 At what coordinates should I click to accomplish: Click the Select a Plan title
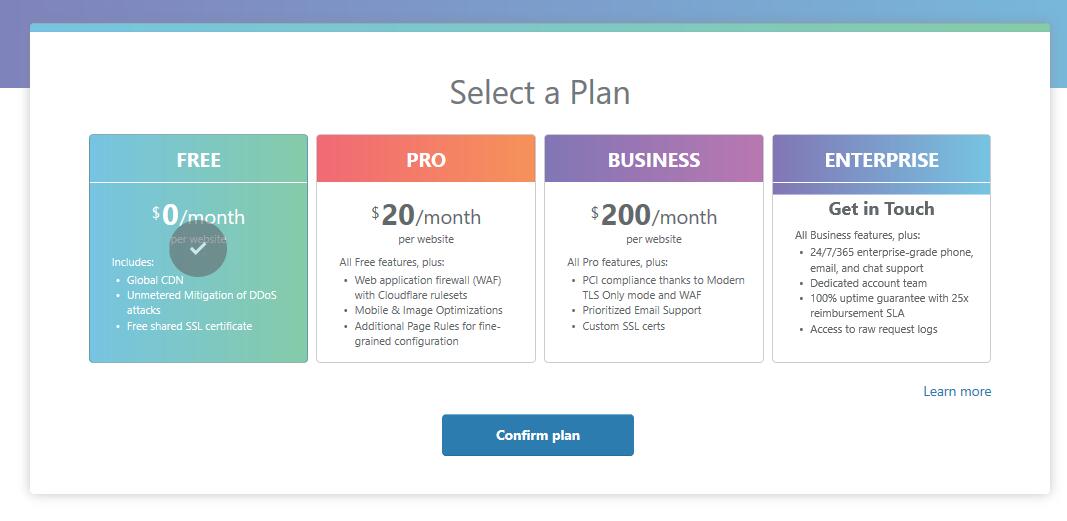point(540,92)
